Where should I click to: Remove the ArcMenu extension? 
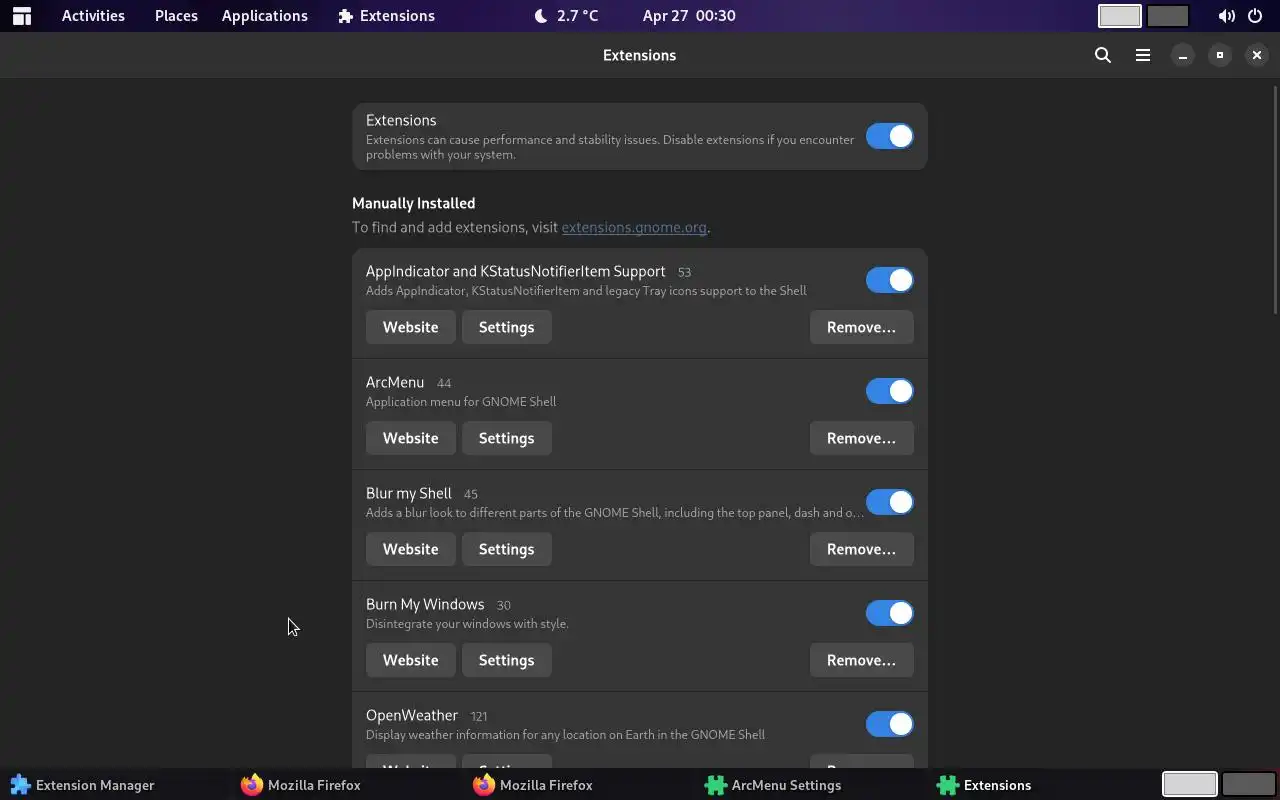pos(861,438)
